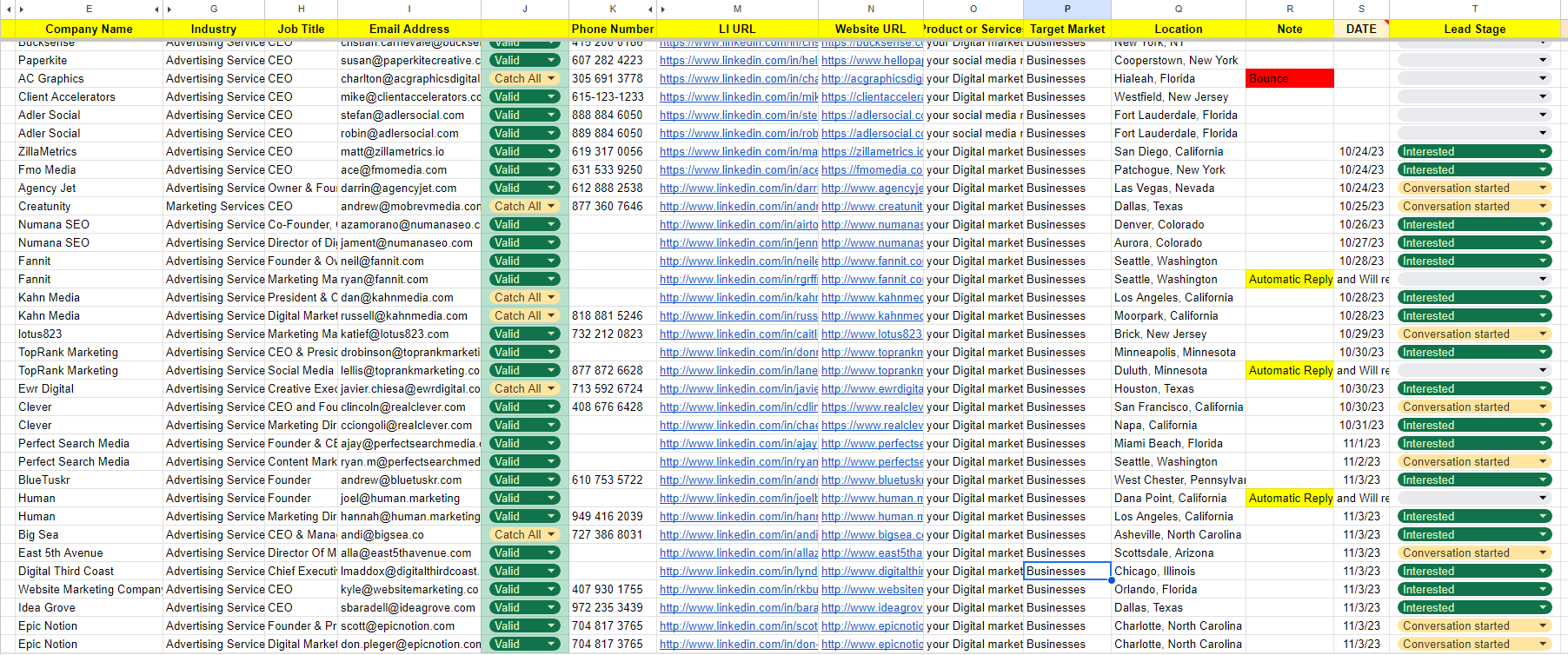The height and width of the screenshot is (655, 1568).
Task: Open Paperkite's website URL link
Action: [872, 60]
